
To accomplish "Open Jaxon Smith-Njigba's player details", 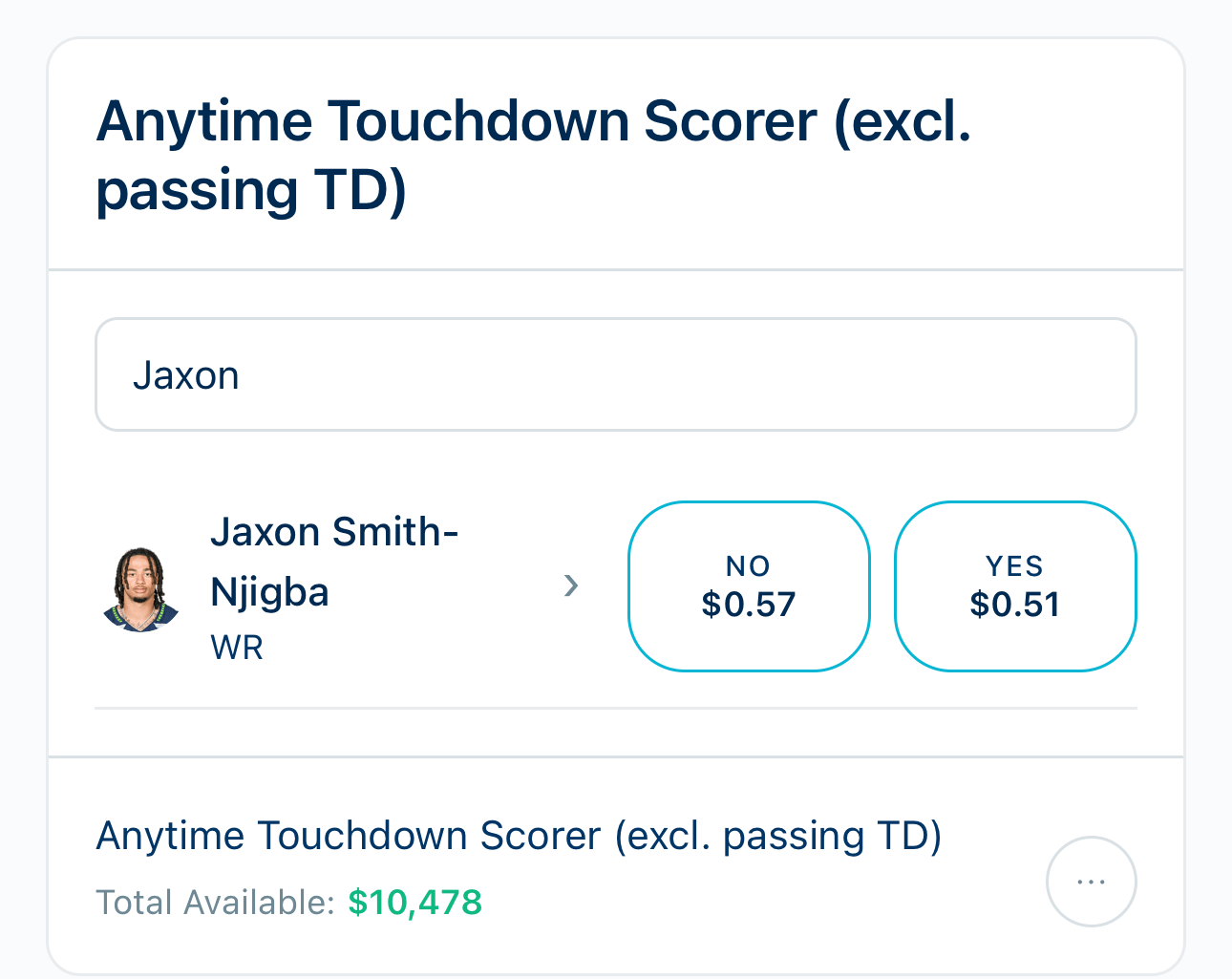I will [x=334, y=562].
